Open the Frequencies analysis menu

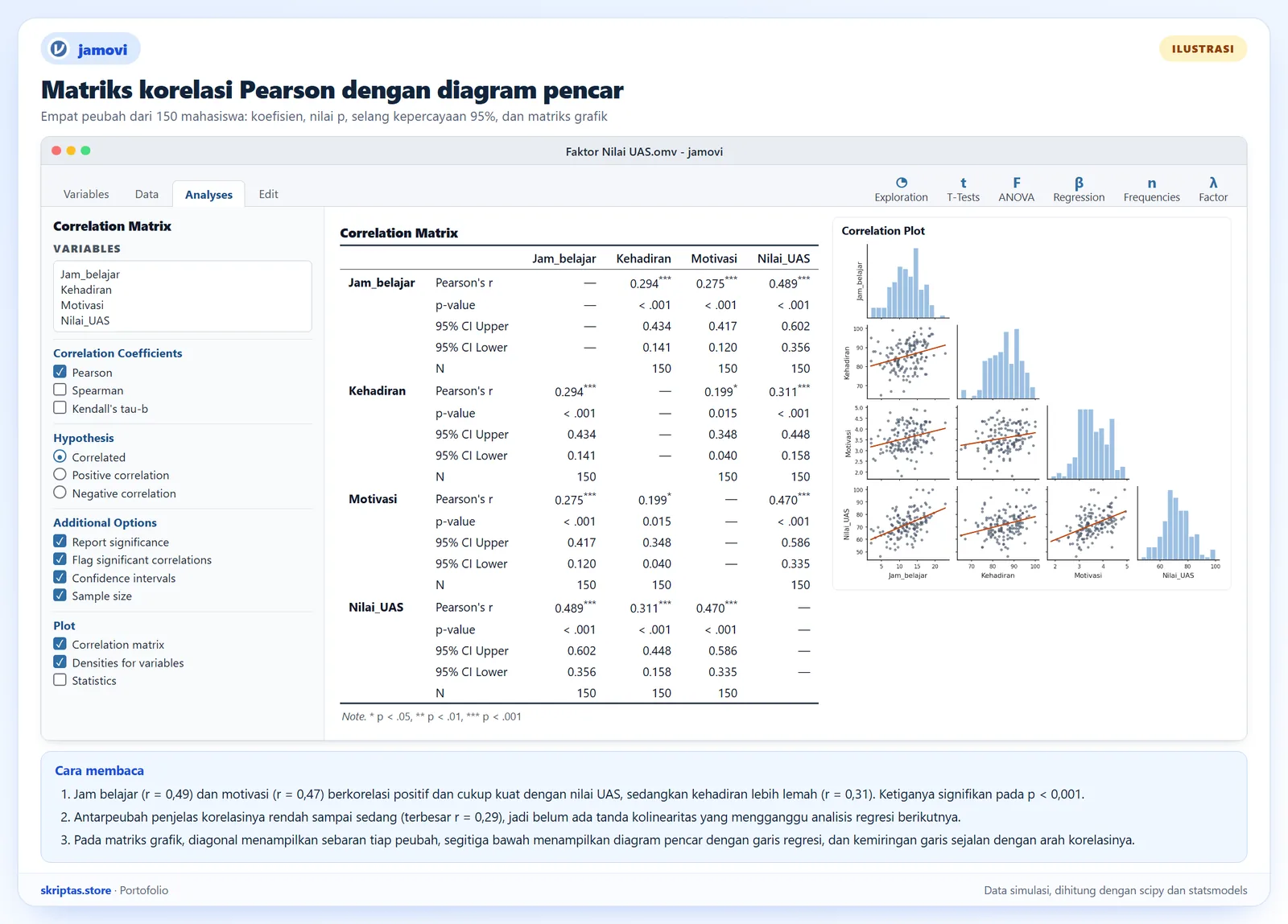click(1151, 190)
